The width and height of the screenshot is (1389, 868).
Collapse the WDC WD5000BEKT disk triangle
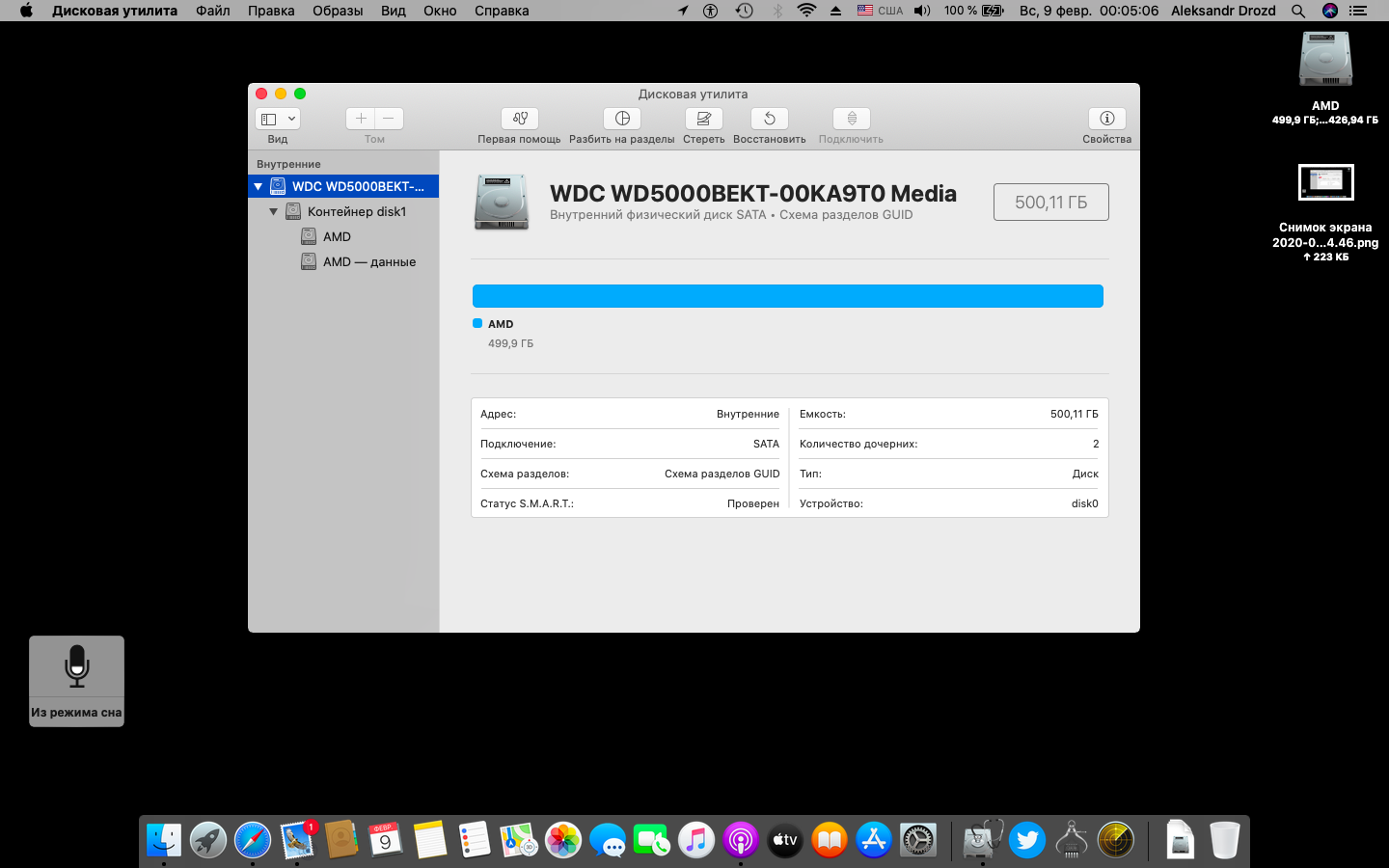point(259,186)
